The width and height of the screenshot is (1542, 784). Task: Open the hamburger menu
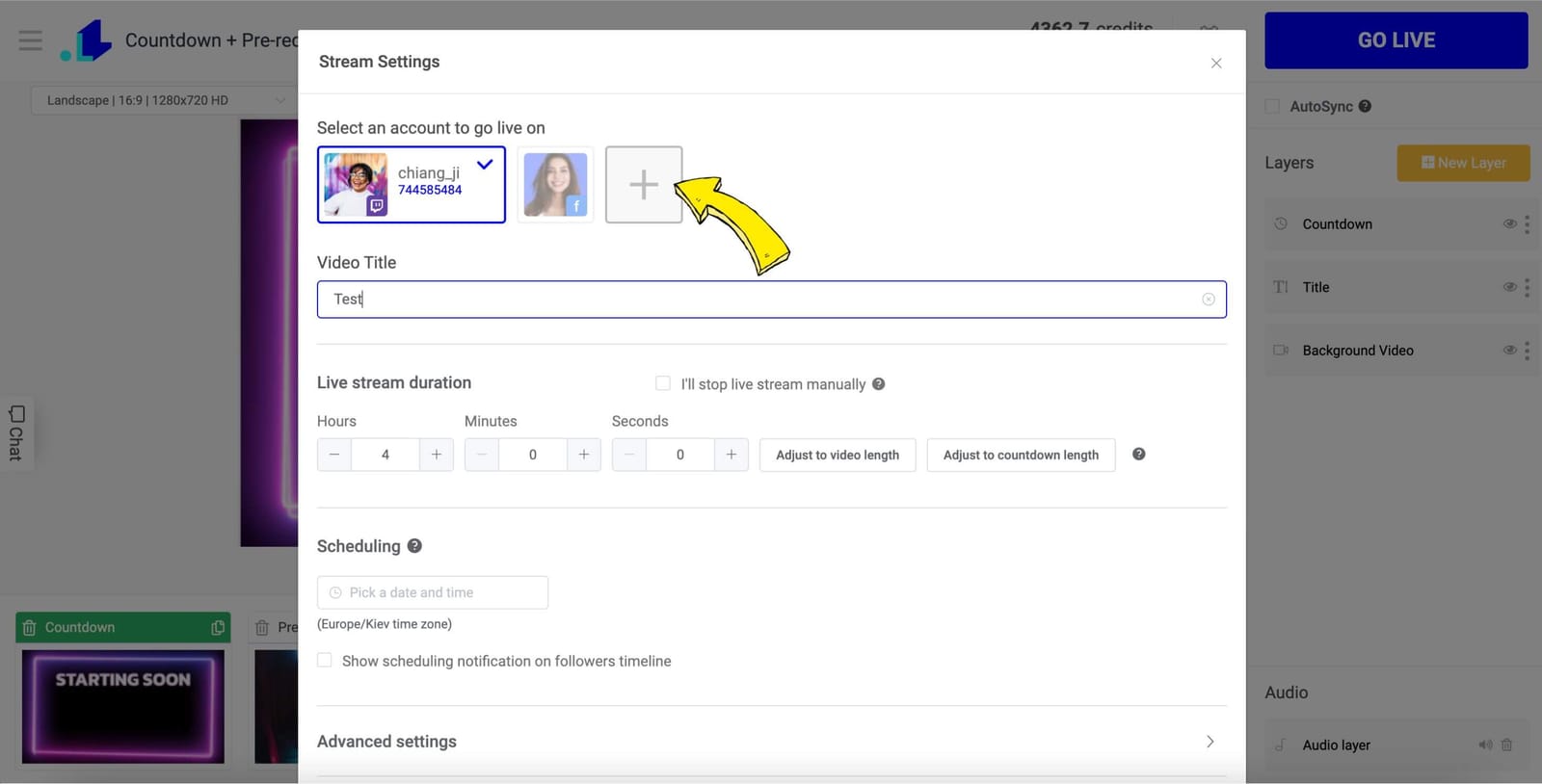31,40
